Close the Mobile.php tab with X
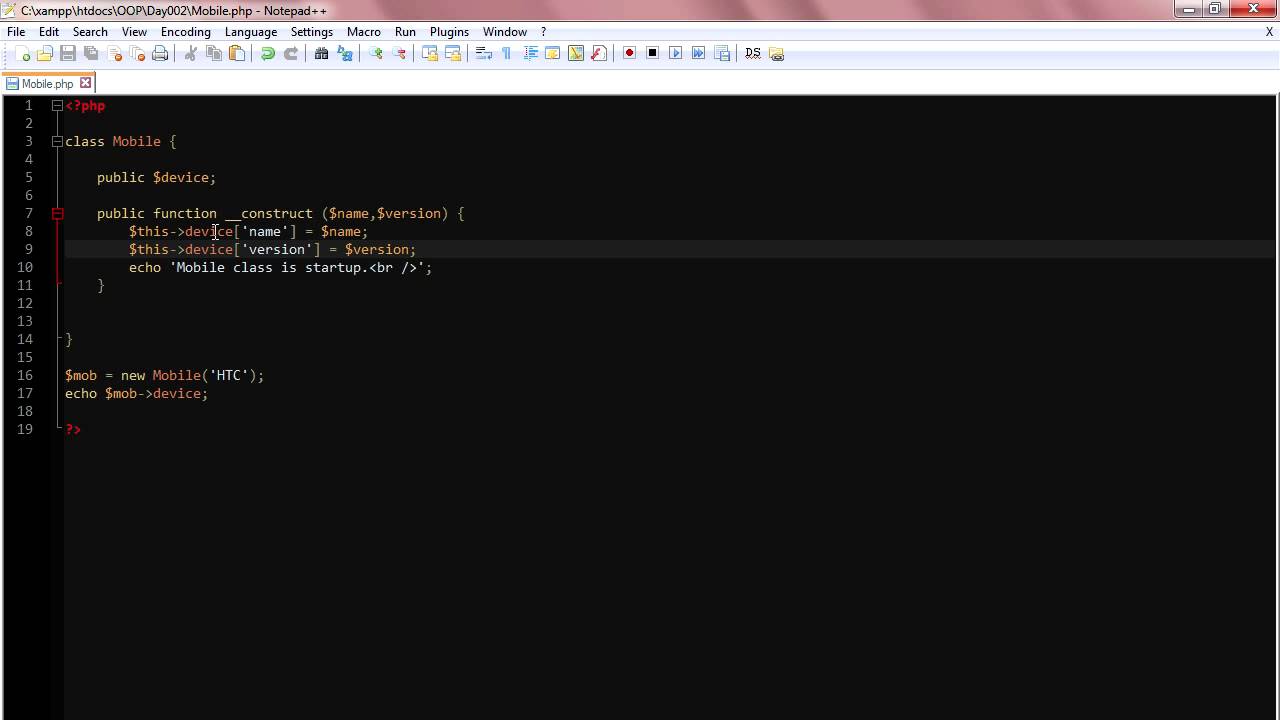1280x720 pixels. pyautogui.click(x=85, y=83)
